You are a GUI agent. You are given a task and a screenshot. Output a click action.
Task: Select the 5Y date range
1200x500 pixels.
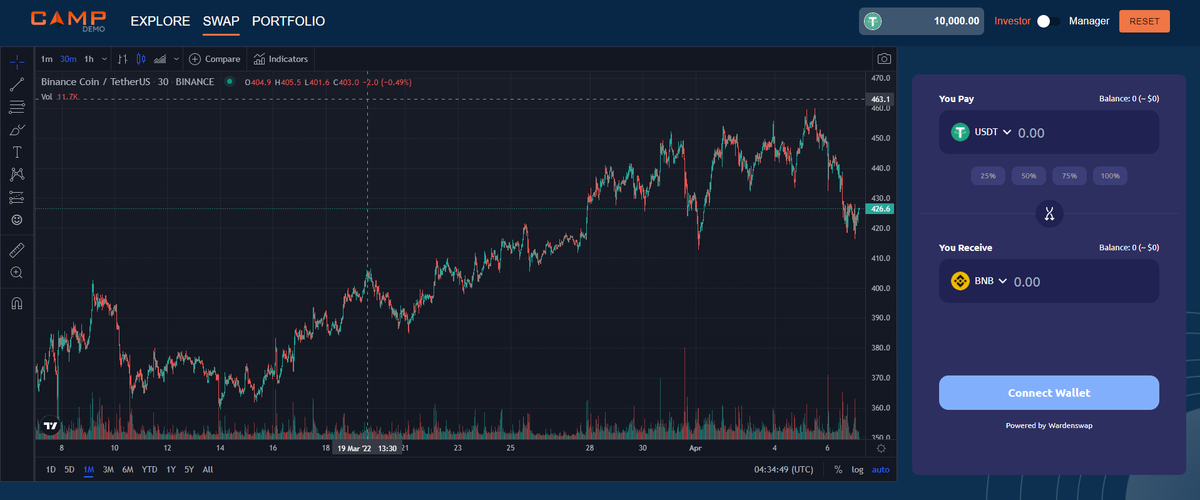tap(189, 469)
